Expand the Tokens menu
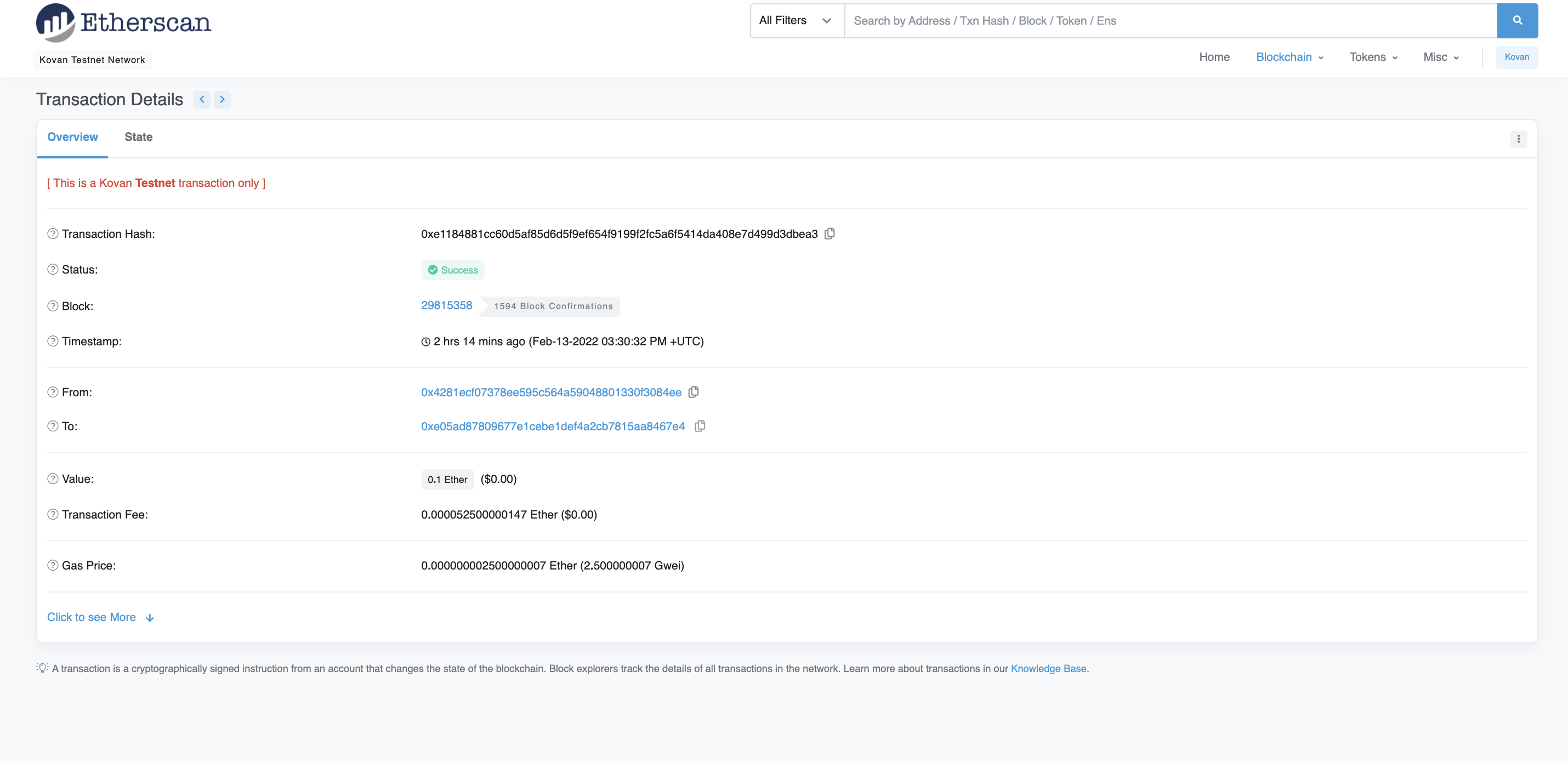Screen dimensions: 1568x763 tap(1373, 57)
